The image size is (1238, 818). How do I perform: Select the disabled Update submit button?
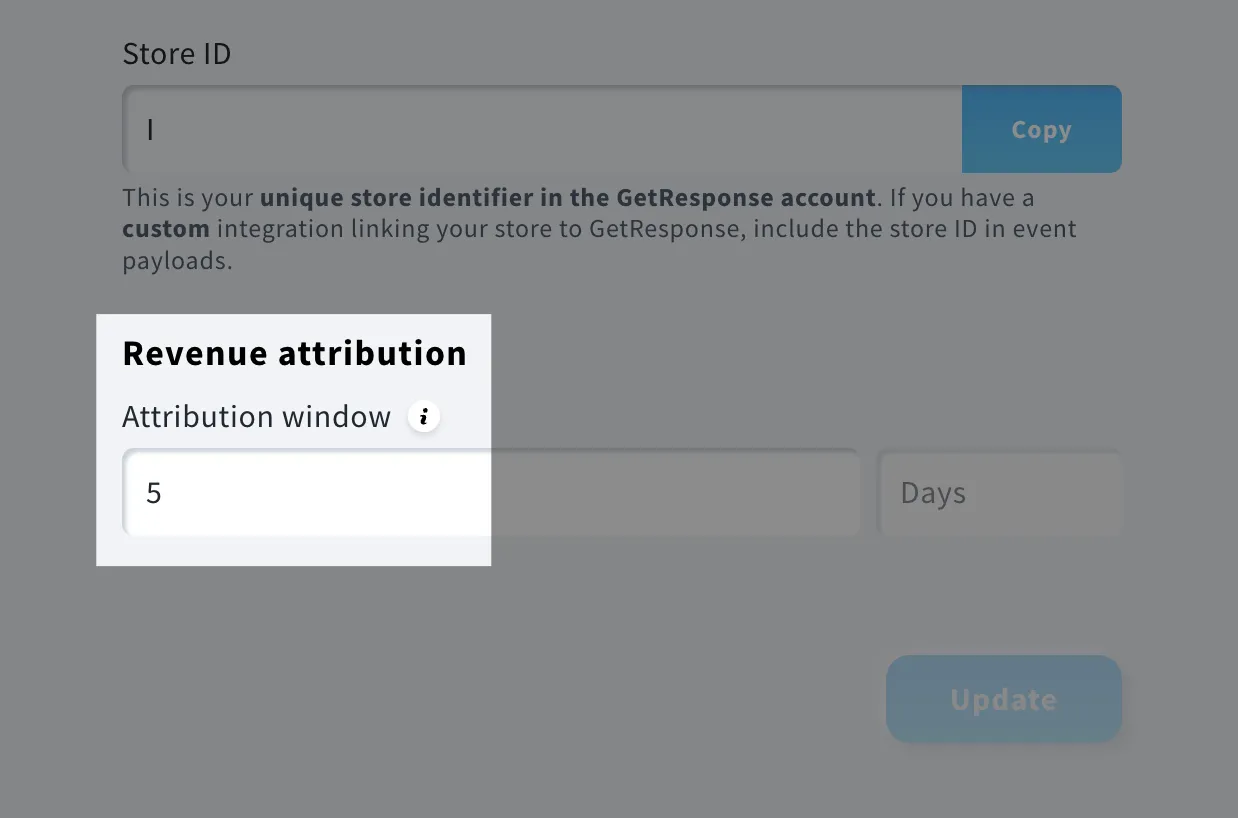coord(1003,699)
